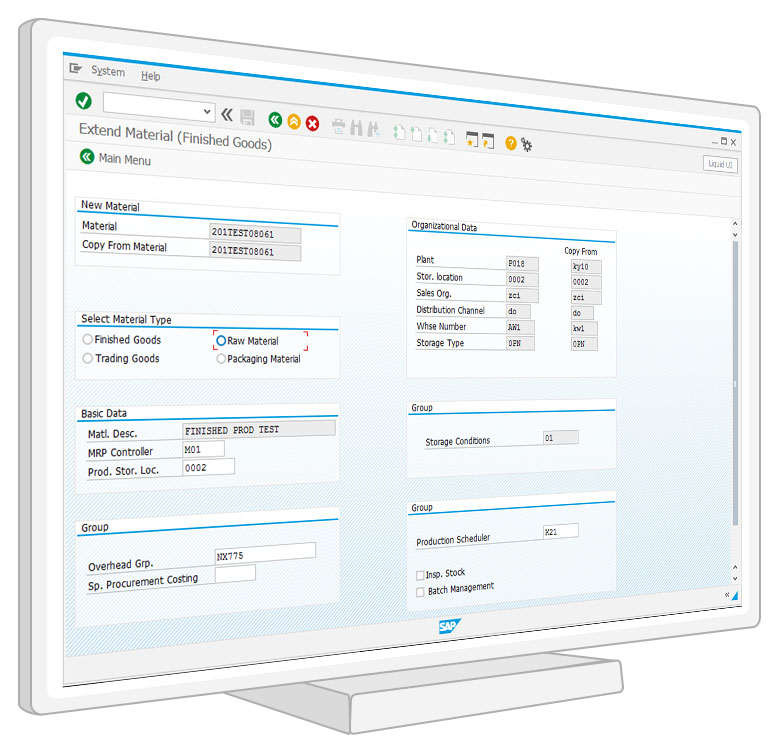Viewport: 773px width, 748px height.
Task: Open the Help menu
Action: (x=150, y=76)
